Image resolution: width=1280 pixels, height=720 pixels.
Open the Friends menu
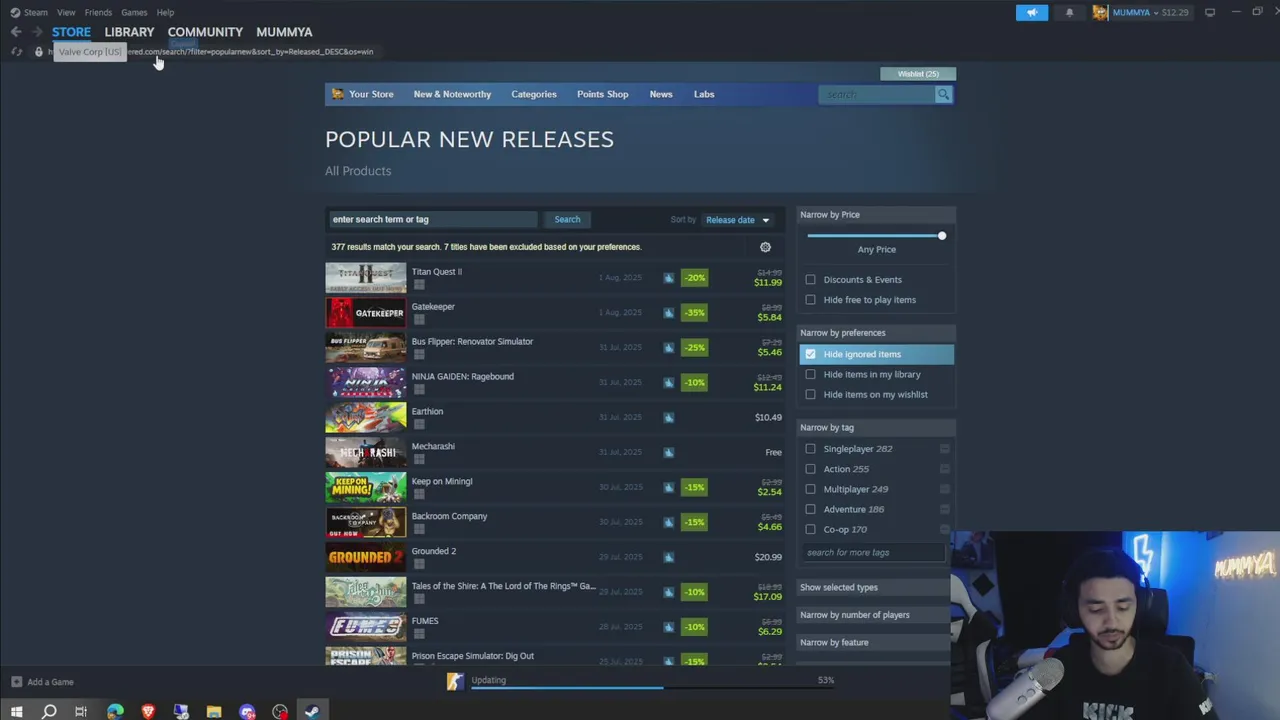pyautogui.click(x=98, y=13)
